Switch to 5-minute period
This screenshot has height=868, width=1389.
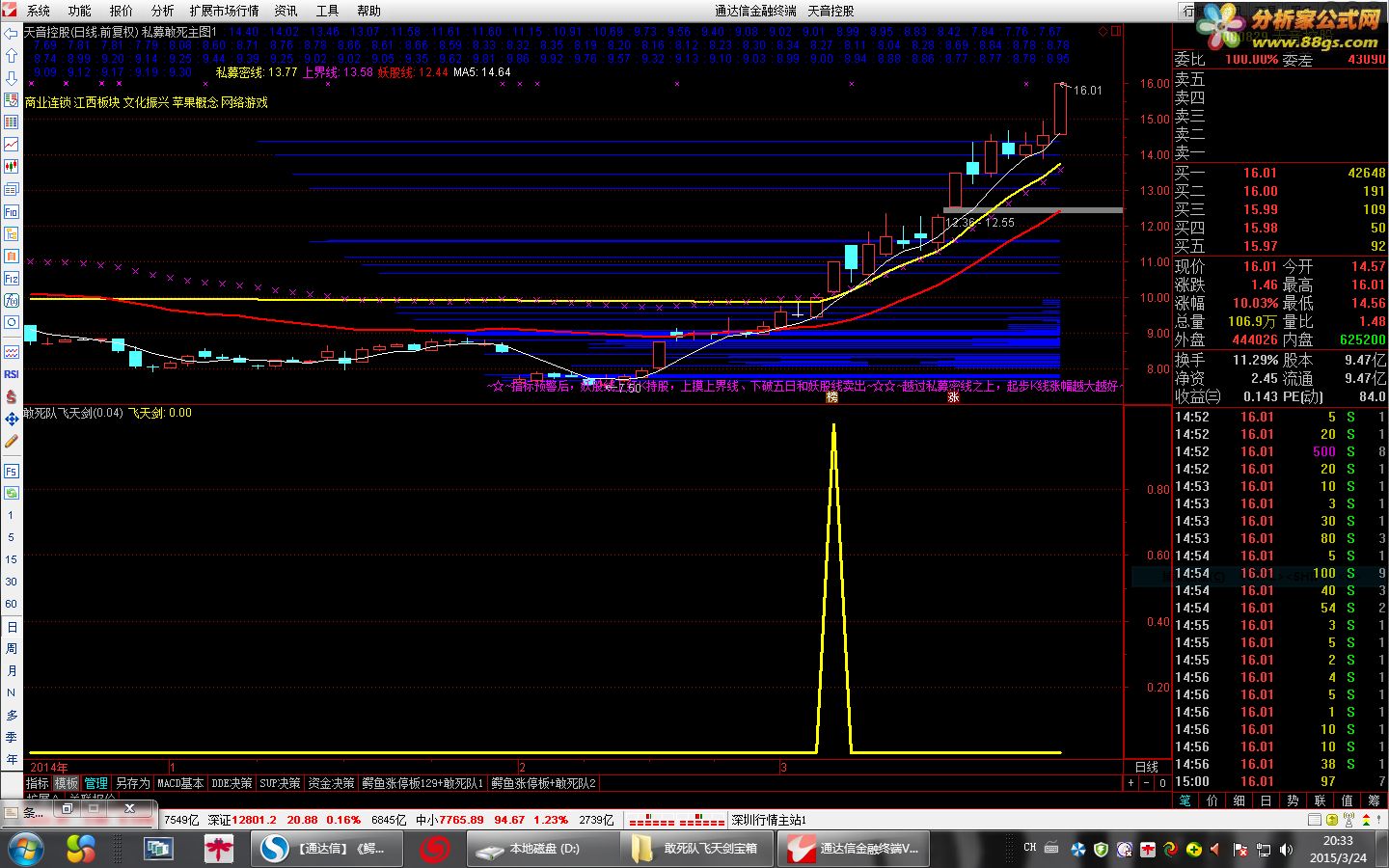(12, 538)
